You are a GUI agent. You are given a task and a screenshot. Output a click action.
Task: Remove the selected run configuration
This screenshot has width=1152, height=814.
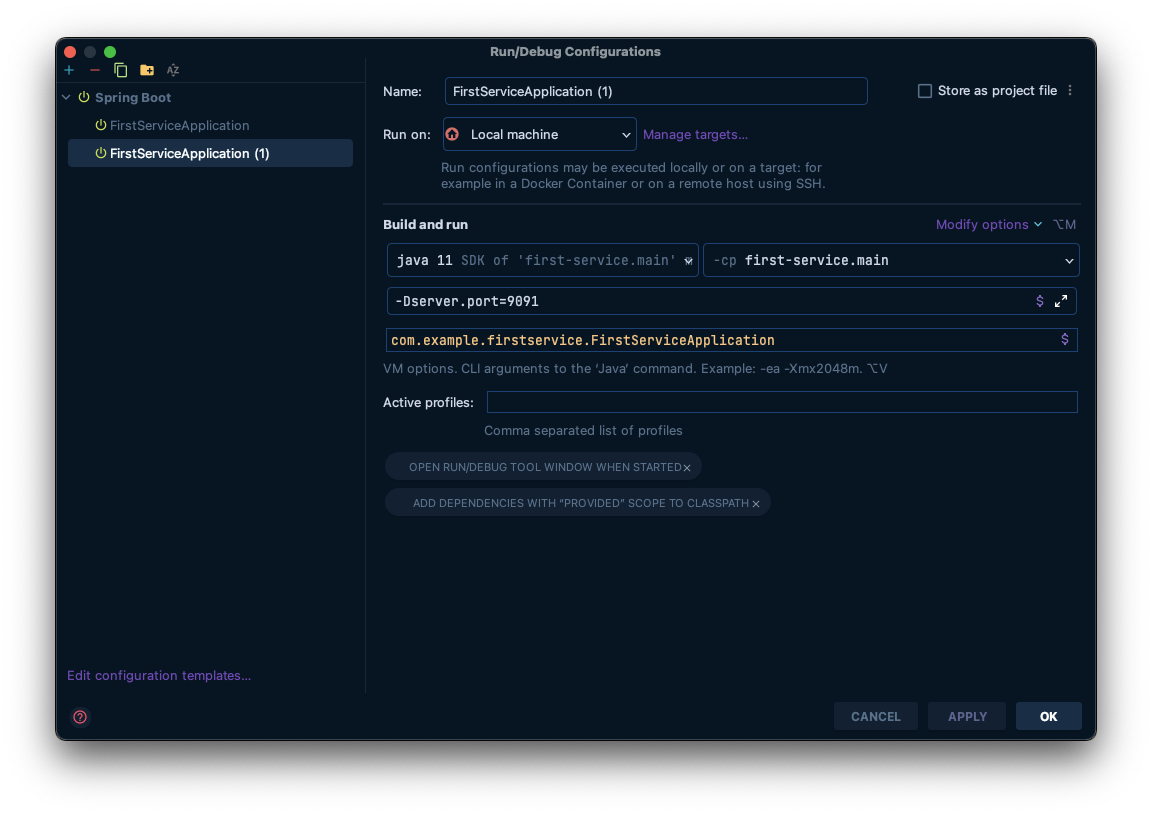pyautogui.click(x=95, y=70)
